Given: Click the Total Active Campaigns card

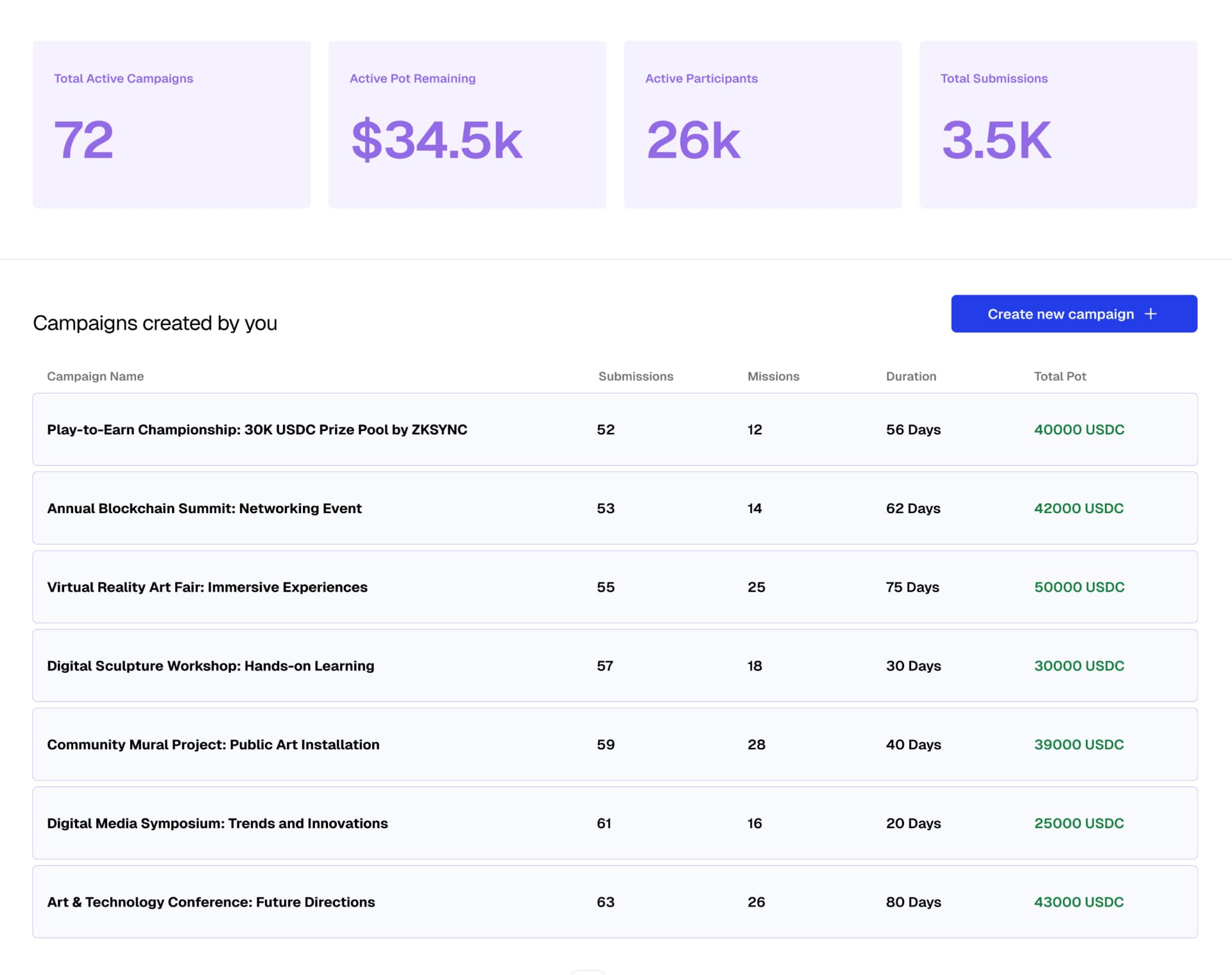Looking at the screenshot, I should [x=171, y=124].
